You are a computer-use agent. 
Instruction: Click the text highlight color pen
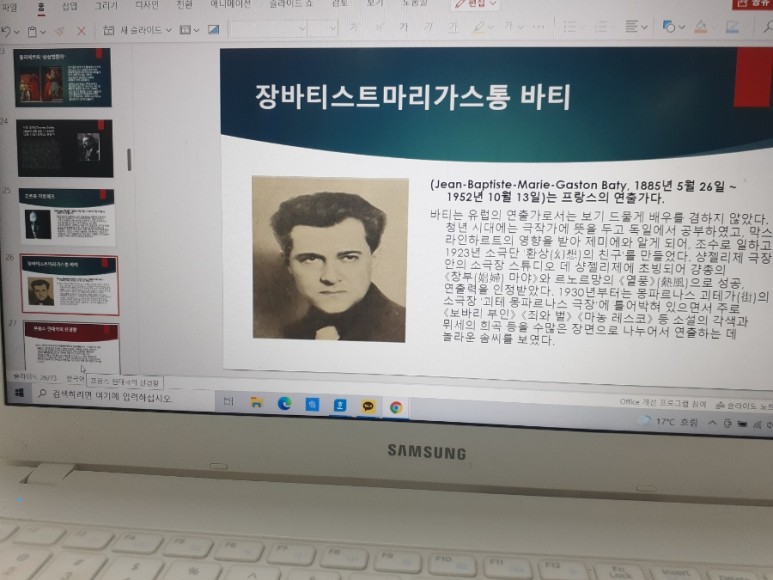pos(478,27)
